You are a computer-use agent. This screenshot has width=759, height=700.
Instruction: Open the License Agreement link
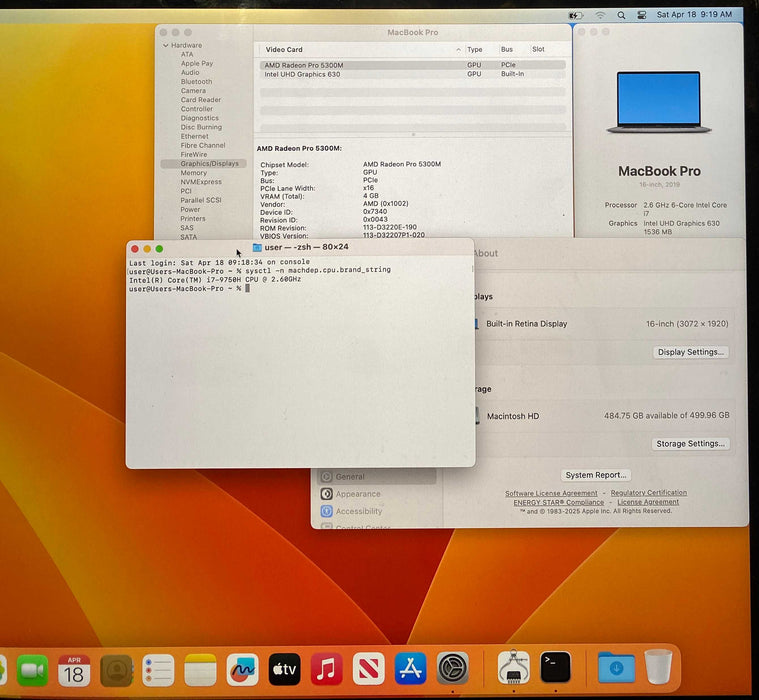[x=648, y=502]
